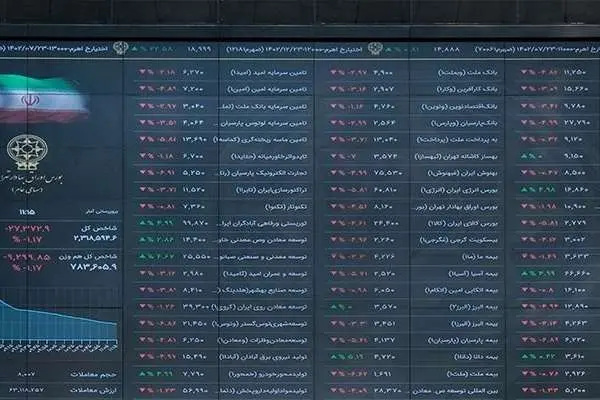
Task: Select بهنوش ایران (غبهنوش) name
Action: coord(463,173)
